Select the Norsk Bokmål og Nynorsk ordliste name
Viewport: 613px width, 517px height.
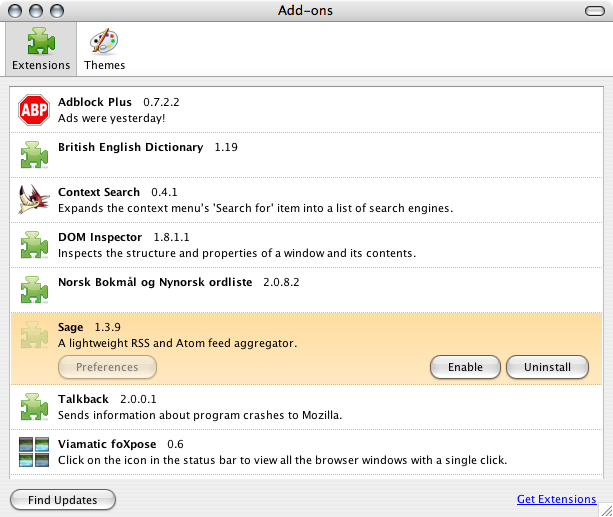pos(155,282)
